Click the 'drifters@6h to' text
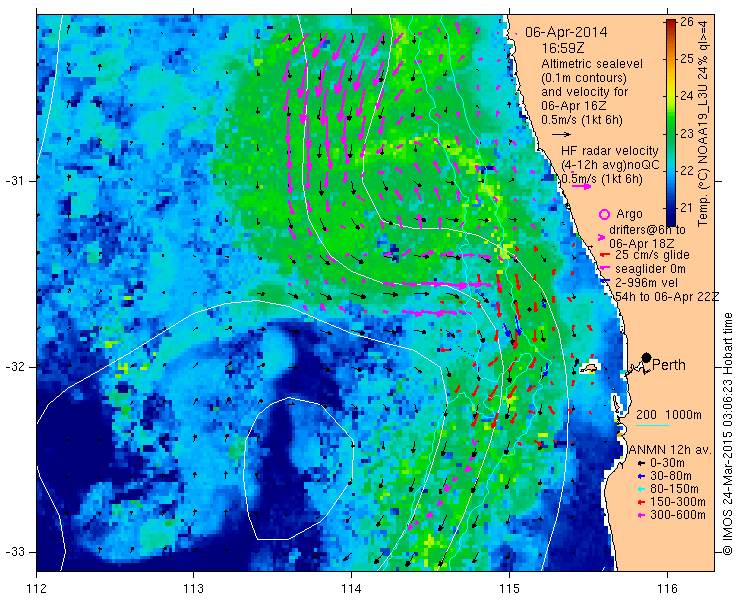Screen dimensions: 740x600 point(647,230)
